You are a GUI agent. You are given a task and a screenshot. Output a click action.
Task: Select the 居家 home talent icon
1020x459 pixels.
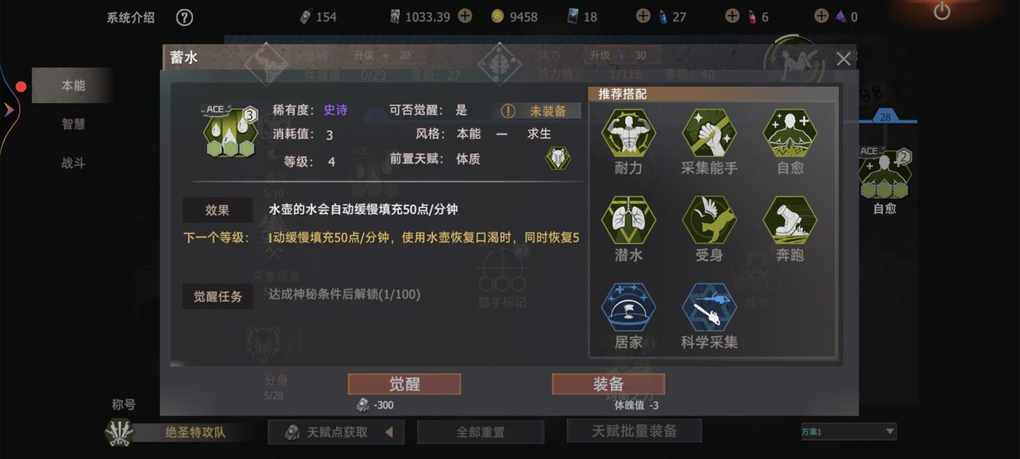pos(628,308)
